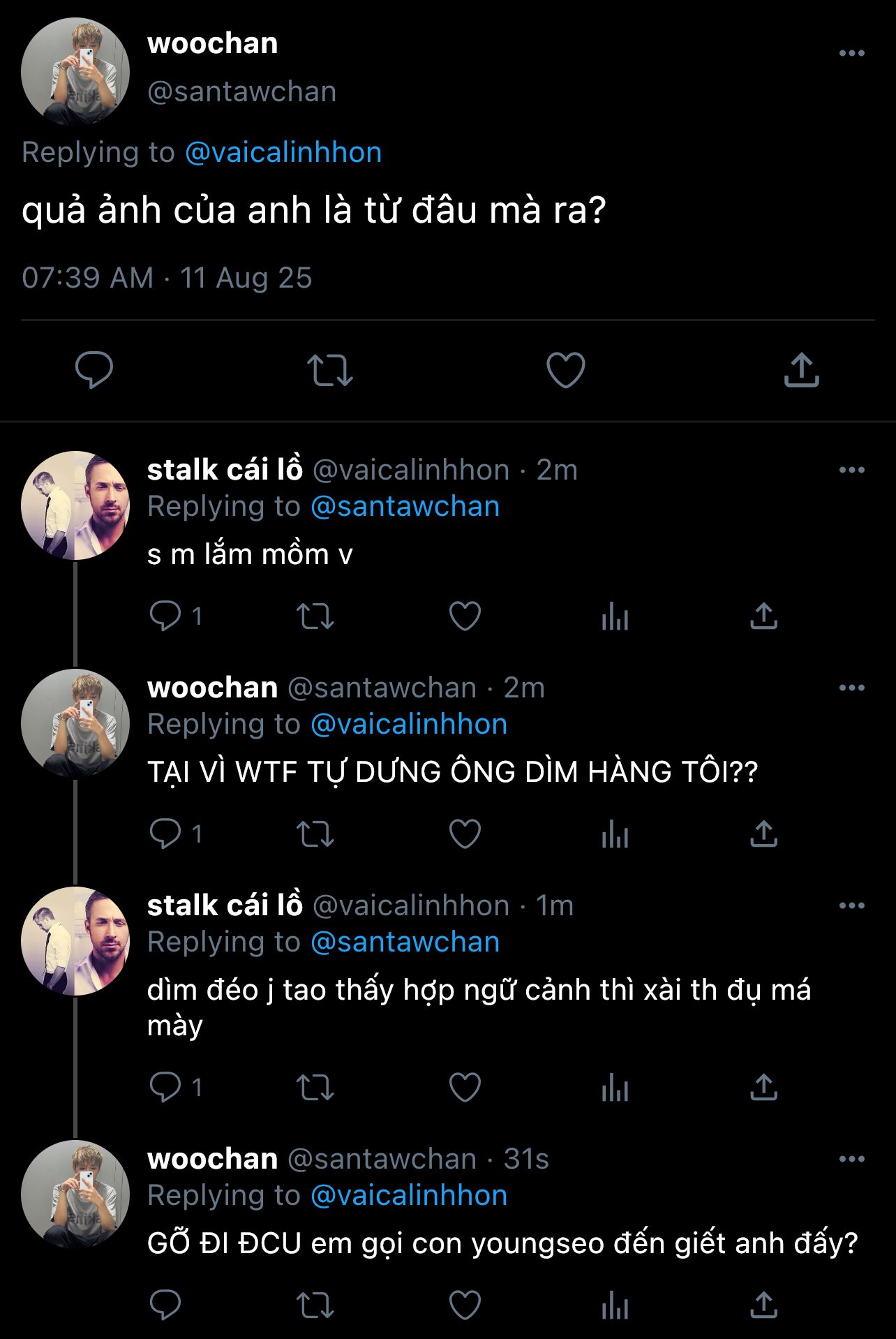896x1339 pixels.
Task: Open @vaicalinhhon link in main tweet header
Action: click(x=283, y=152)
